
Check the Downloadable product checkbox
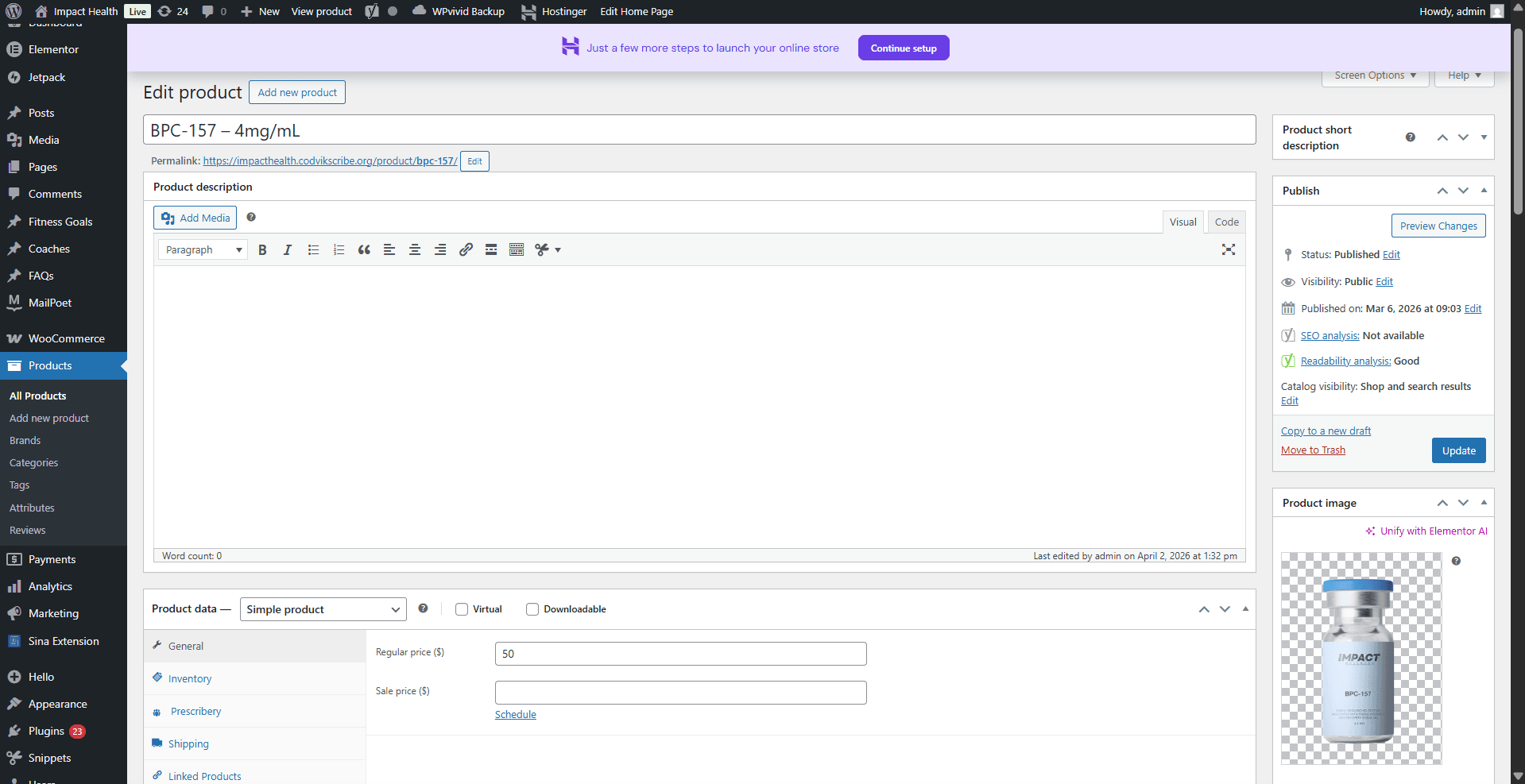[x=532, y=609]
